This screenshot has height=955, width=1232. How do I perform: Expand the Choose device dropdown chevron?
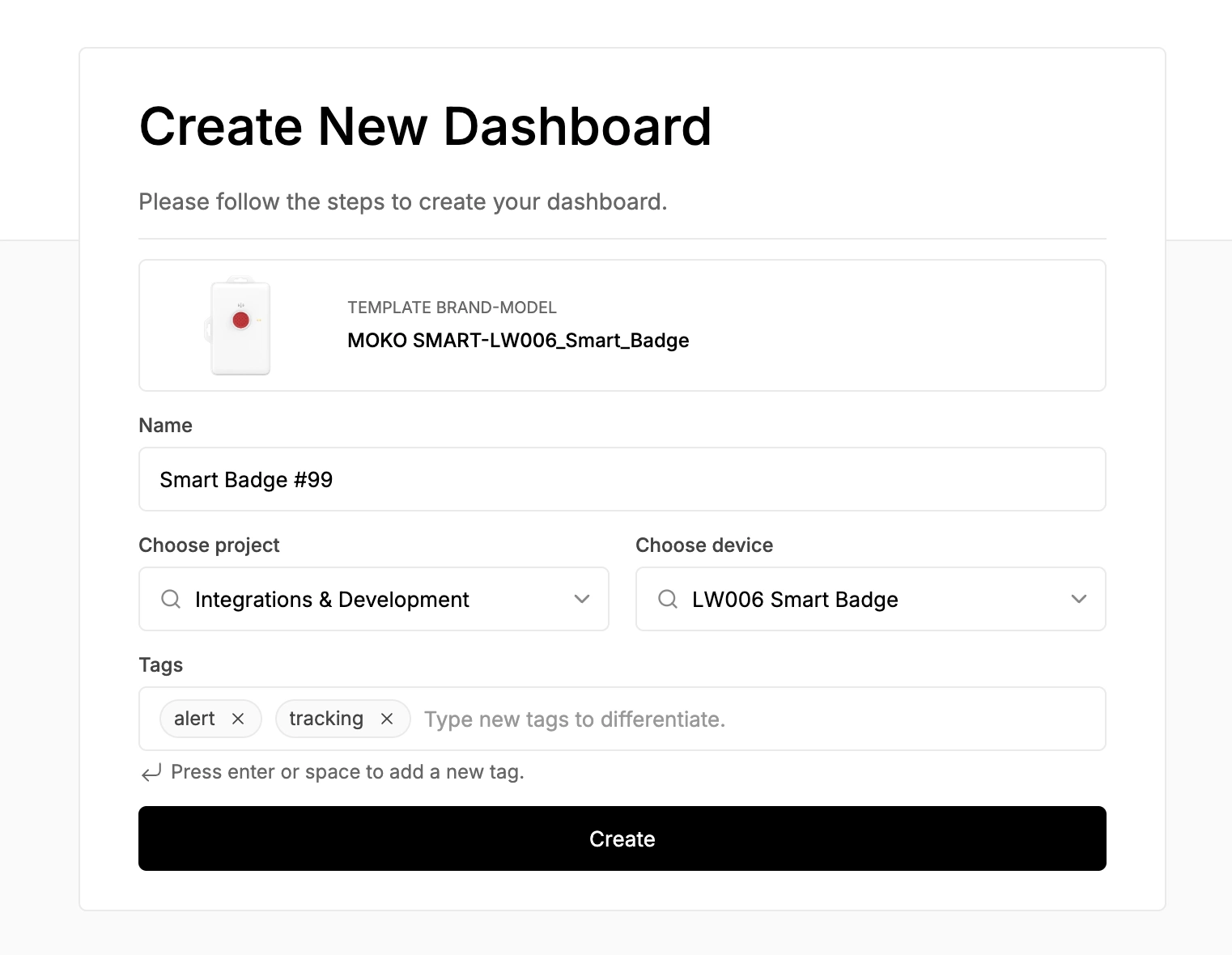point(1079,599)
